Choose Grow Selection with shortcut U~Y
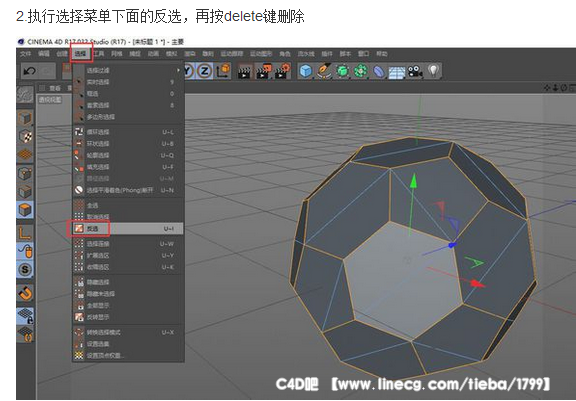 128,255
